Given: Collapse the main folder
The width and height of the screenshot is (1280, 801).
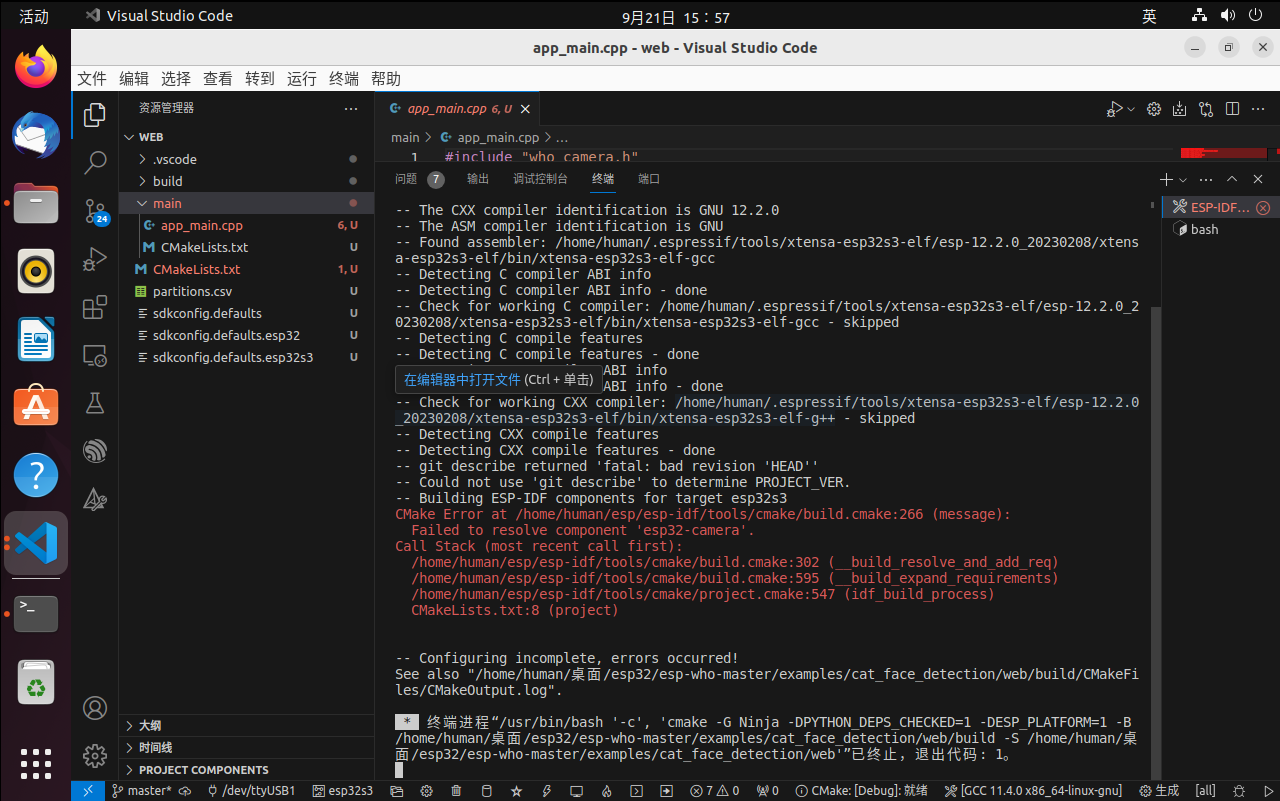Looking at the screenshot, I should [141, 203].
